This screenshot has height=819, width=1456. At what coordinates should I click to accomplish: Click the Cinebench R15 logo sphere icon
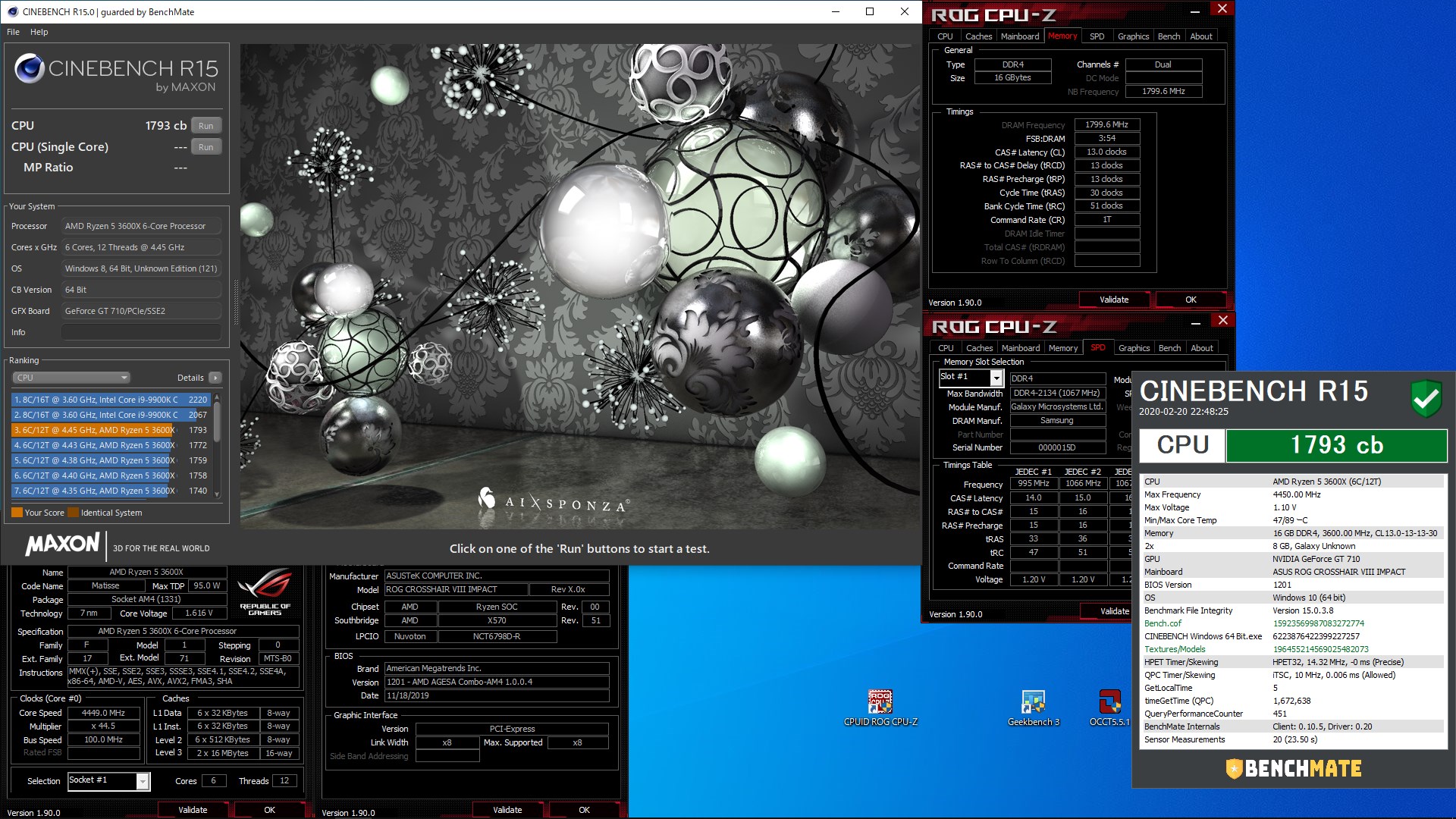click(x=30, y=68)
